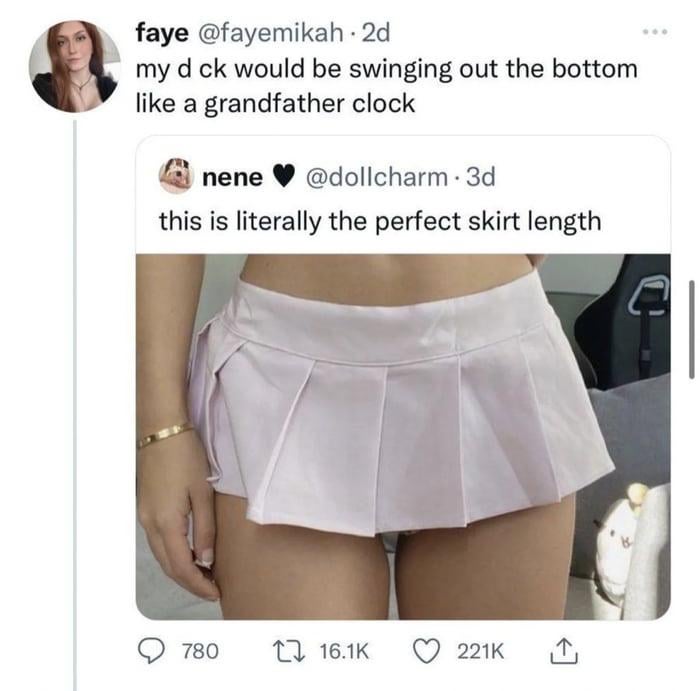The height and width of the screenshot is (691, 700).
Task: Click nene's small avatar in quoted tweet
Action: point(174,176)
